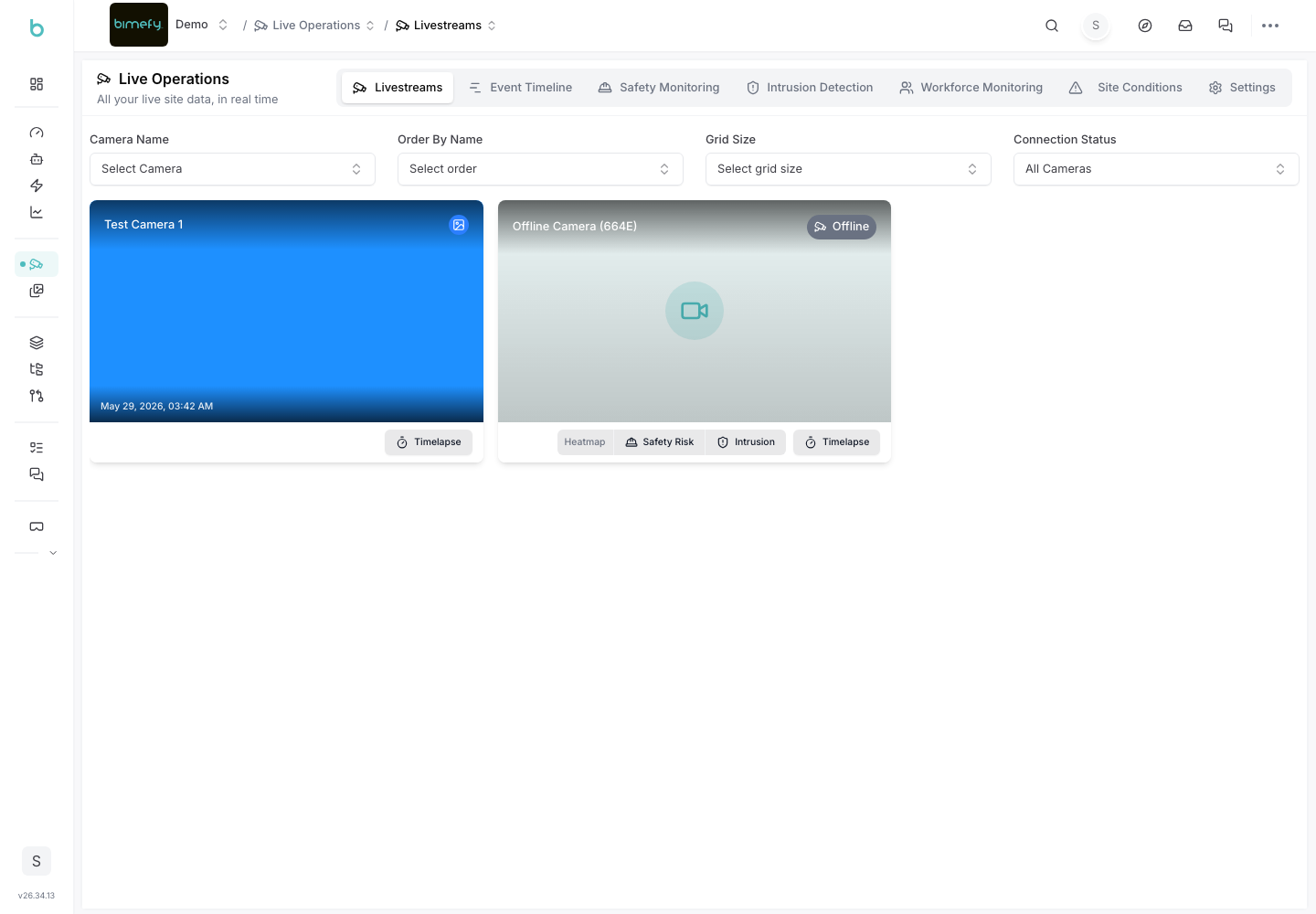
Task: Open the three-dot more menu in header
Action: pos(1270,26)
